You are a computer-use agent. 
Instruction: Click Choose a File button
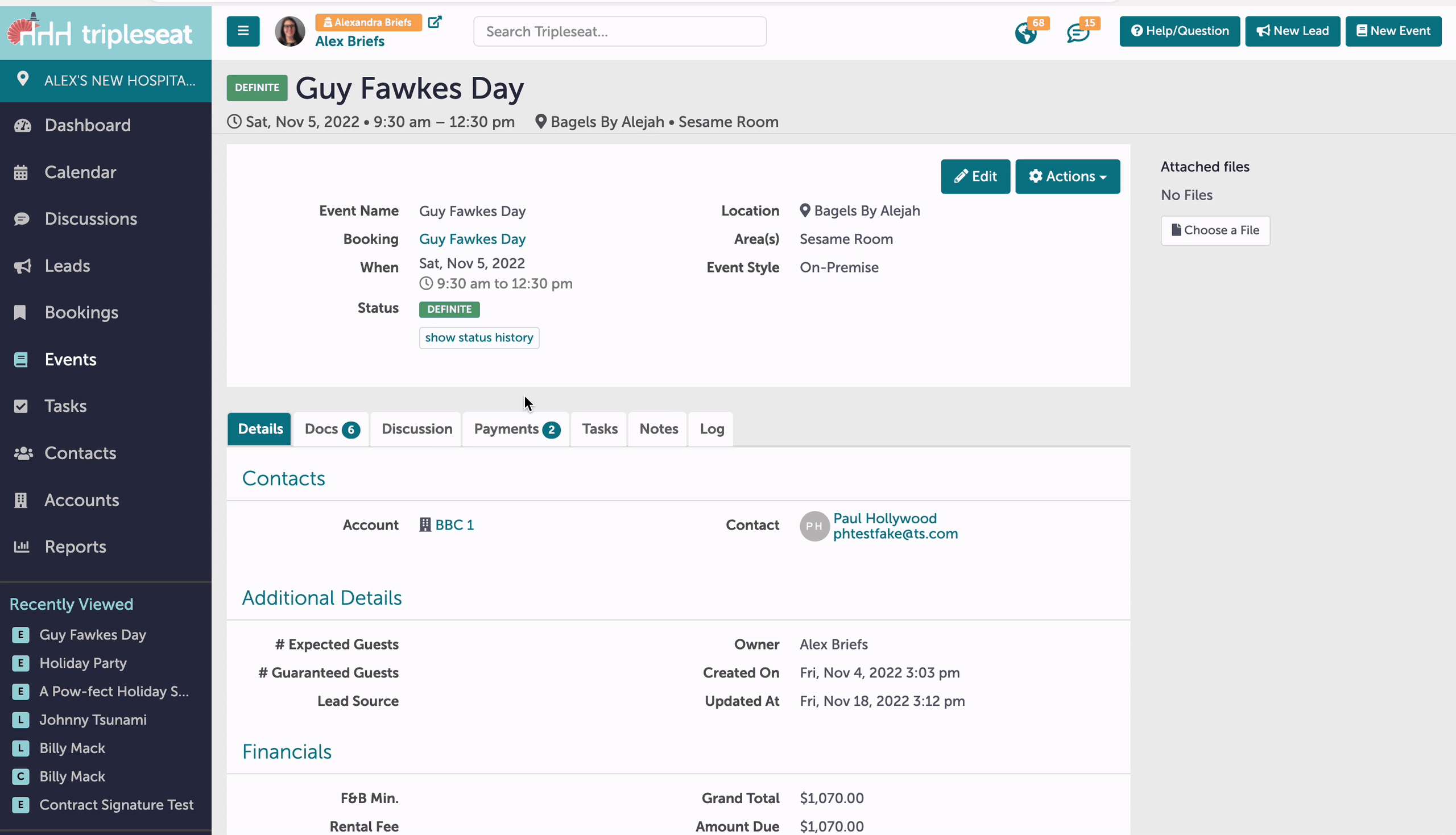1215,230
